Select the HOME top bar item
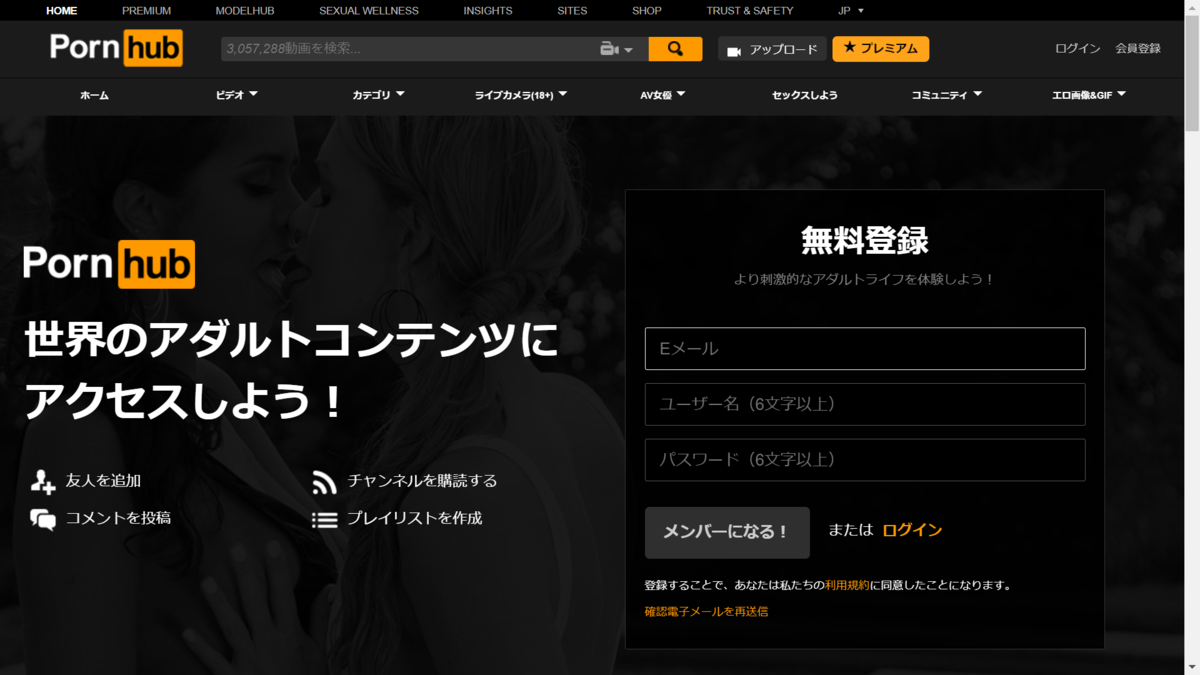1200x675 pixels. click(x=62, y=11)
